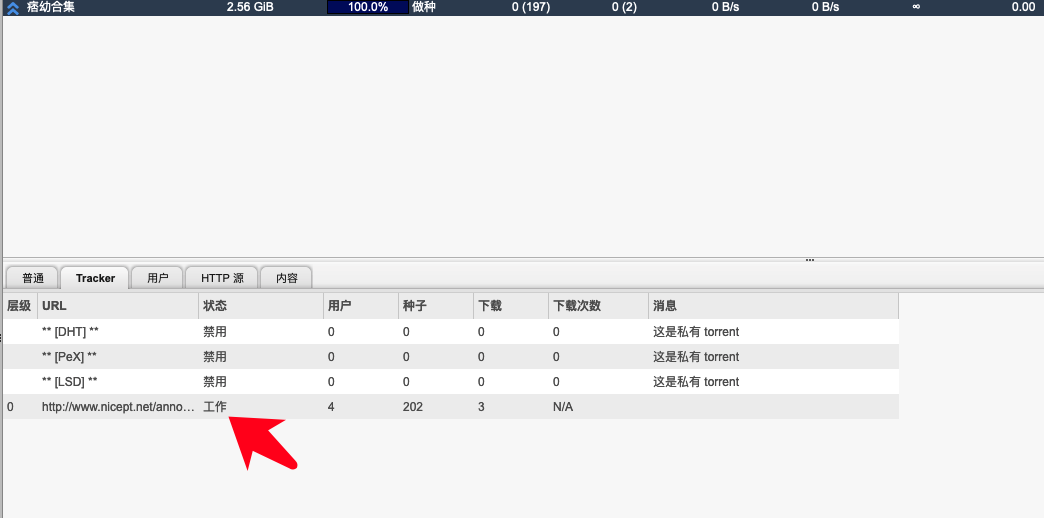Click DHT row's 这是私有 torrent message
The width and height of the screenshot is (1044, 518).
696,332
